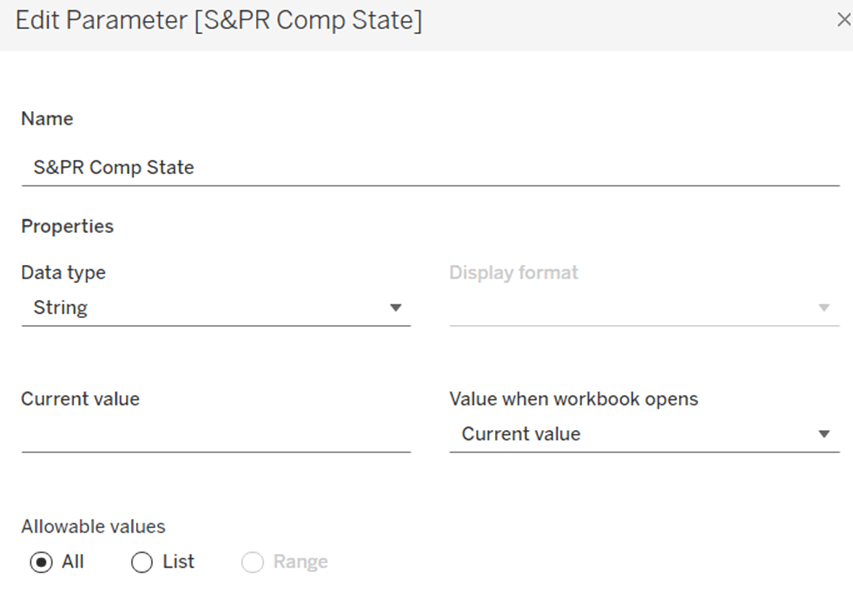Image resolution: width=853 pixels, height=613 pixels.
Task: Click the Value when workbook opens label
Action: point(574,399)
